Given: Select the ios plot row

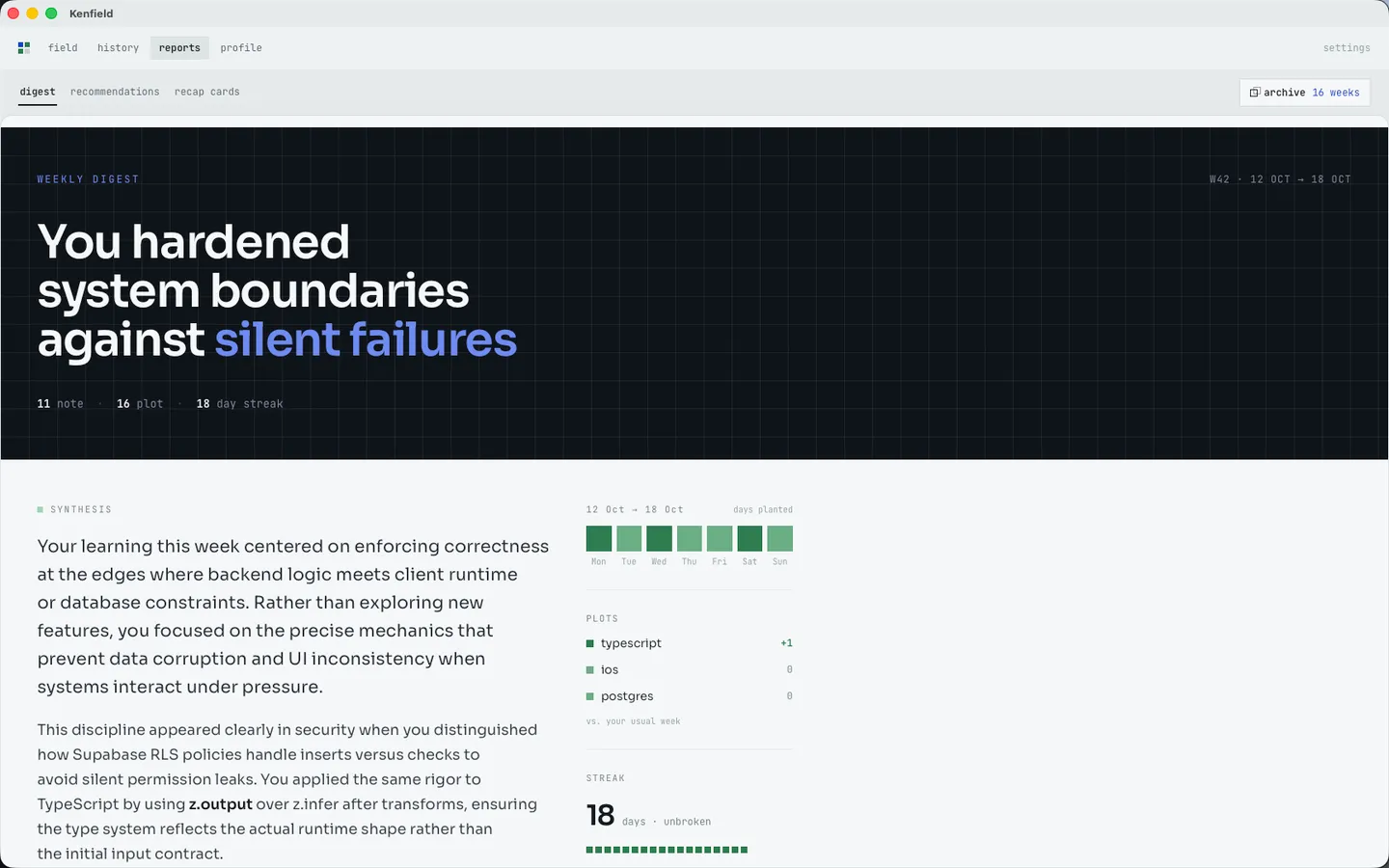Looking at the screenshot, I should coord(690,669).
